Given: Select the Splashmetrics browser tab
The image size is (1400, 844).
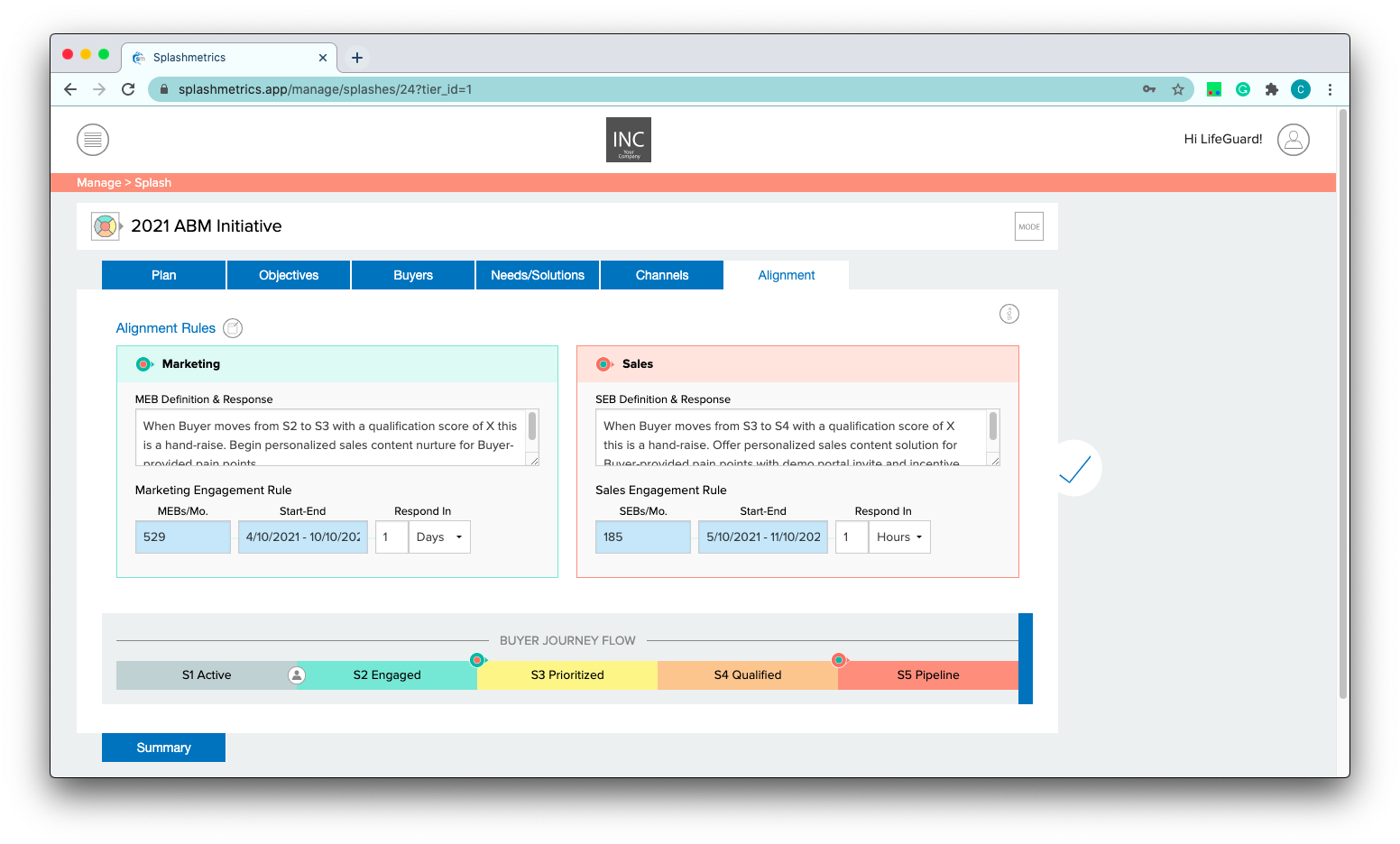Looking at the screenshot, I should (229, 58).
